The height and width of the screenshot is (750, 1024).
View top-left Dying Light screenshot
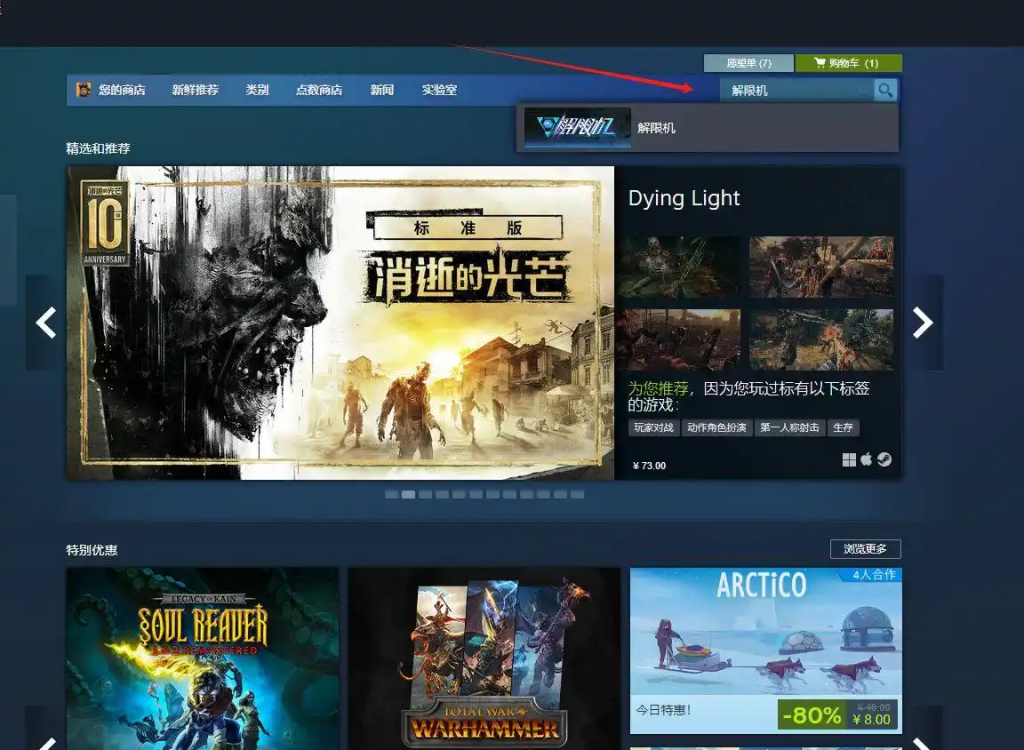point(679,267)
